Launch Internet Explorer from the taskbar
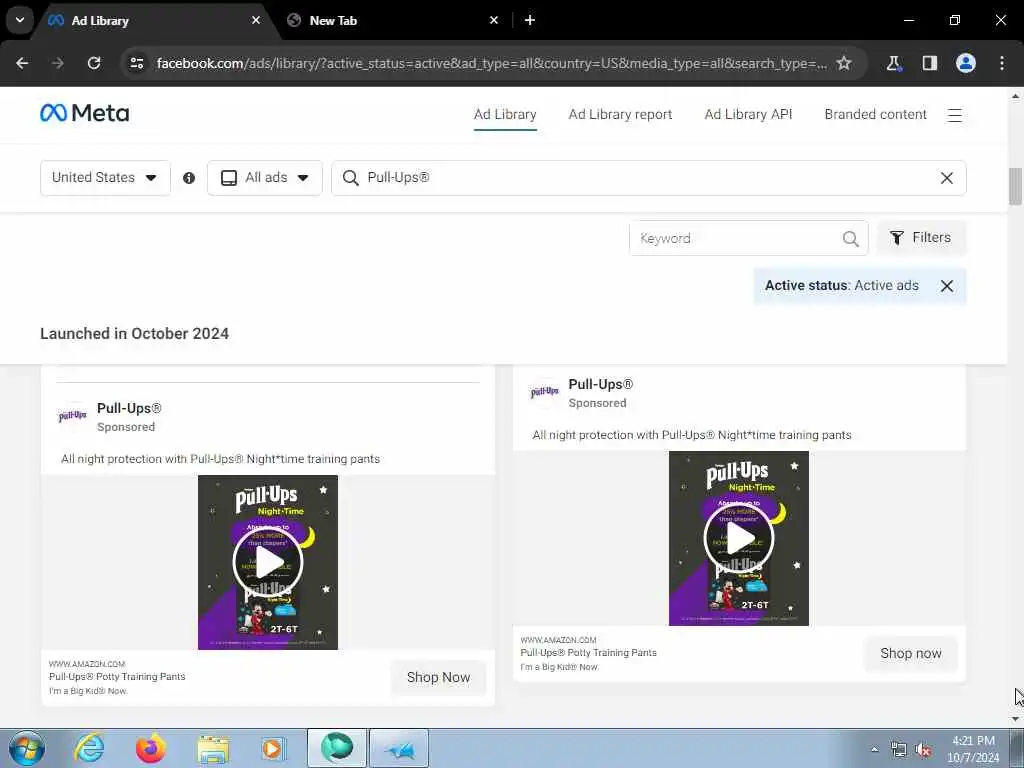This screenshot has height=768, width=1024. (89, 748)
